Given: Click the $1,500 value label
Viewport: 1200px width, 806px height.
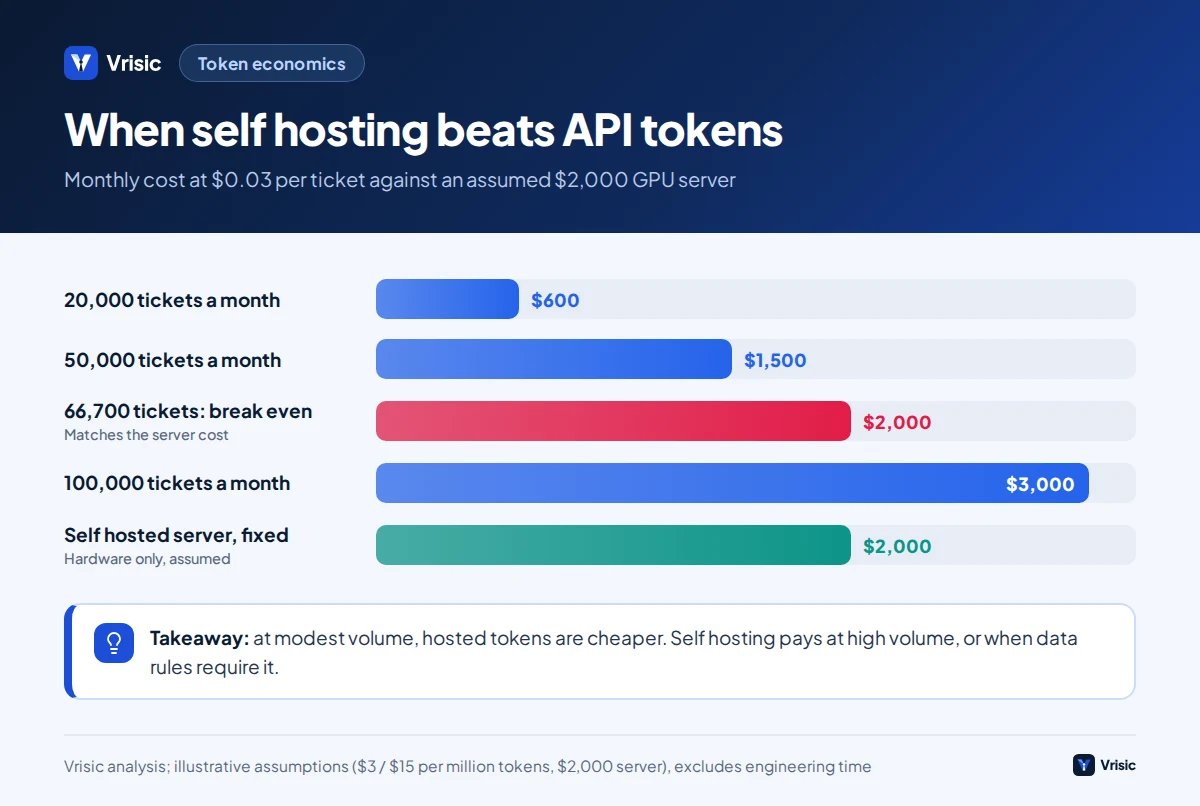Looking at the screenshot, I should [x=775, y=360].
